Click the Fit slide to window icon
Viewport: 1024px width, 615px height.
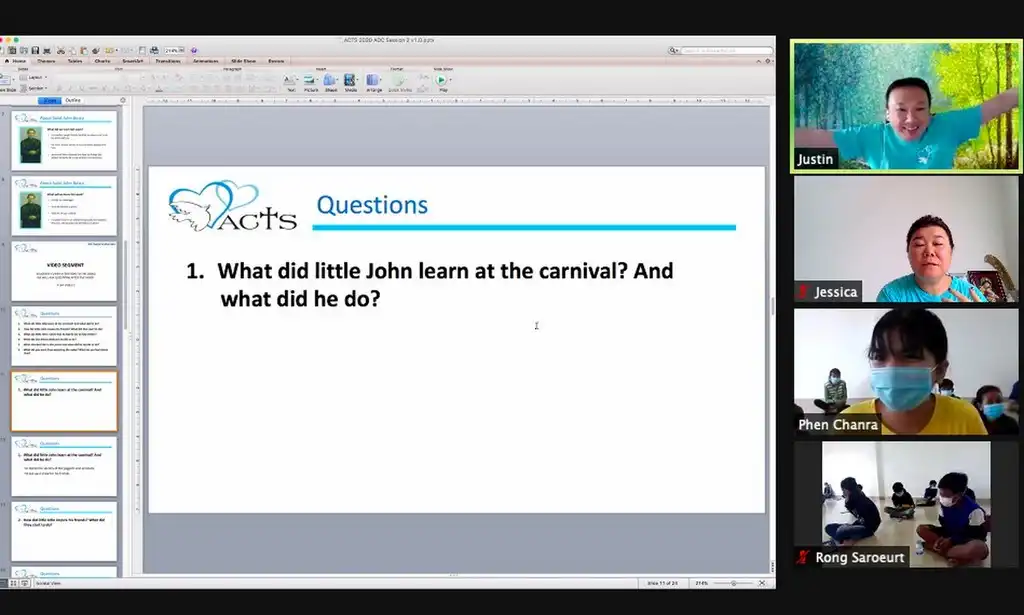[761, 583]
